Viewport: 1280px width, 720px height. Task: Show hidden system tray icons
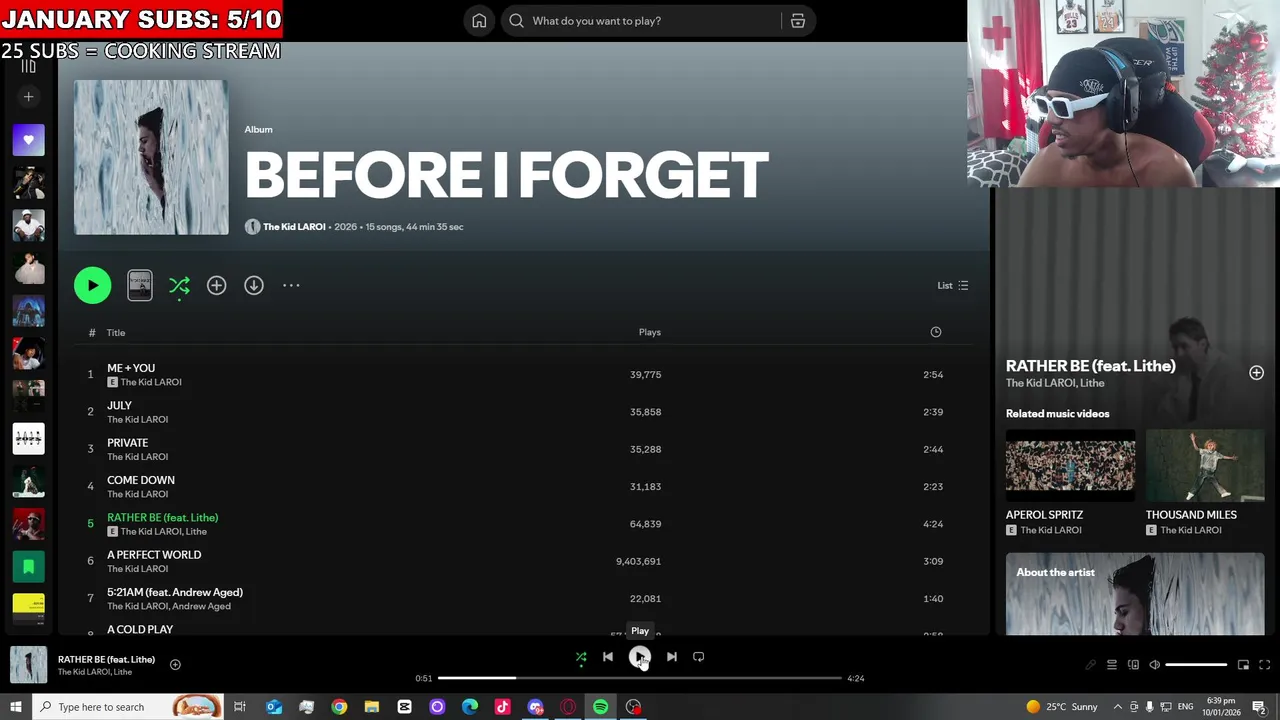(x=1117, y=707)
